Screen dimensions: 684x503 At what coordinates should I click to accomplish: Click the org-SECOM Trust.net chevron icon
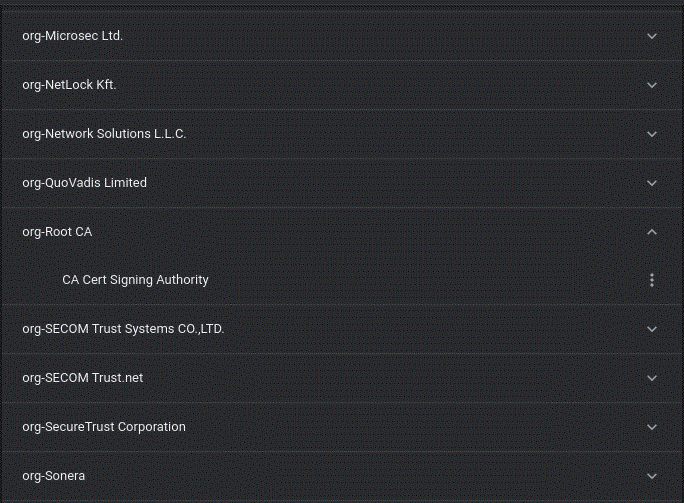click(652, 378)
